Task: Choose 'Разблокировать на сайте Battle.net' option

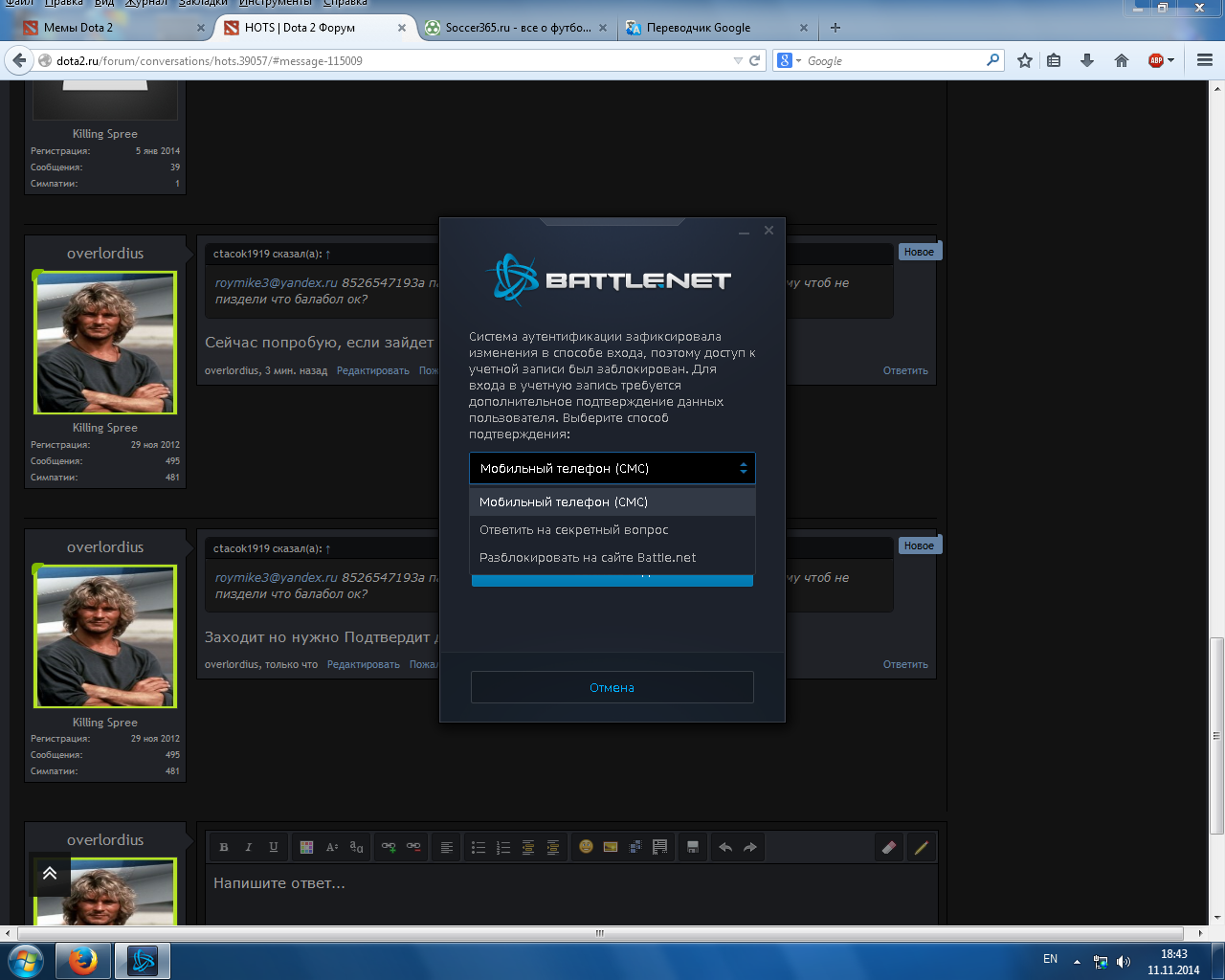Action: pyautogui.click(x=612, y=557)
